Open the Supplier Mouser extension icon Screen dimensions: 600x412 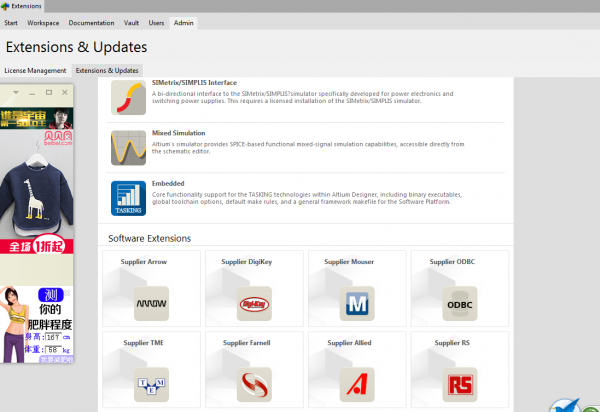(357, 304)
